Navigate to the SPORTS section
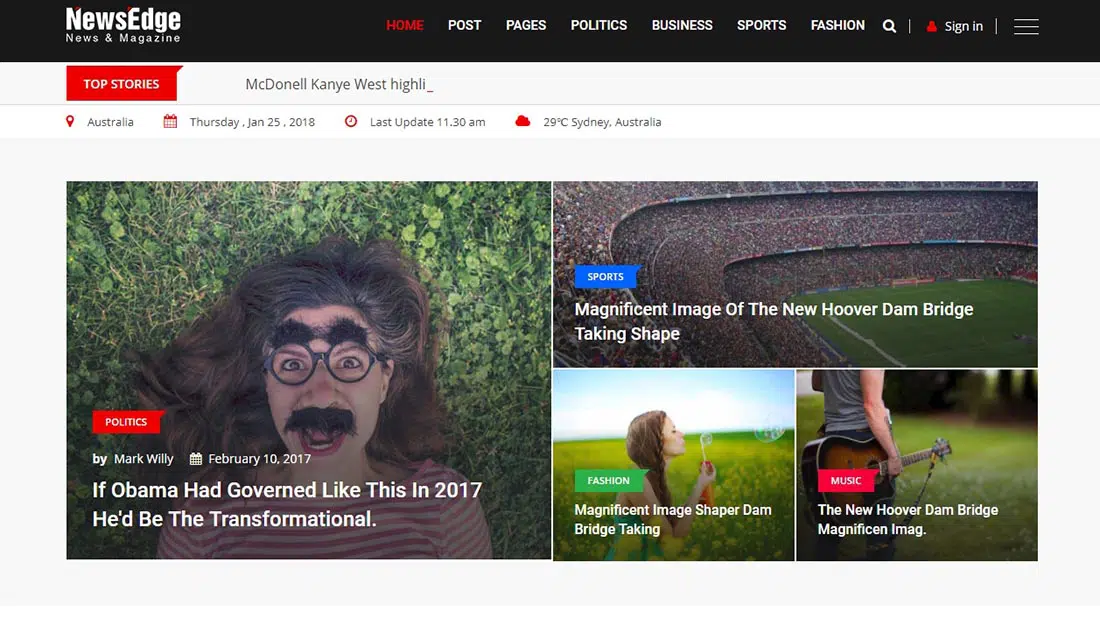 point(761,25)
